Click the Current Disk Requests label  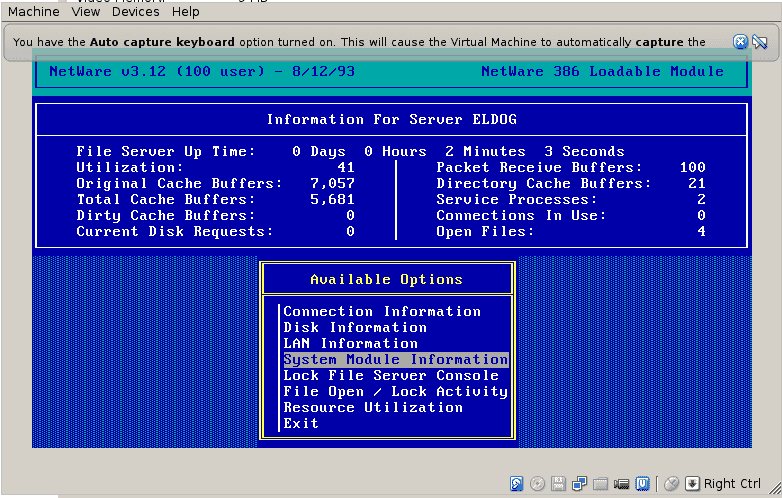[x=175, y=231]
